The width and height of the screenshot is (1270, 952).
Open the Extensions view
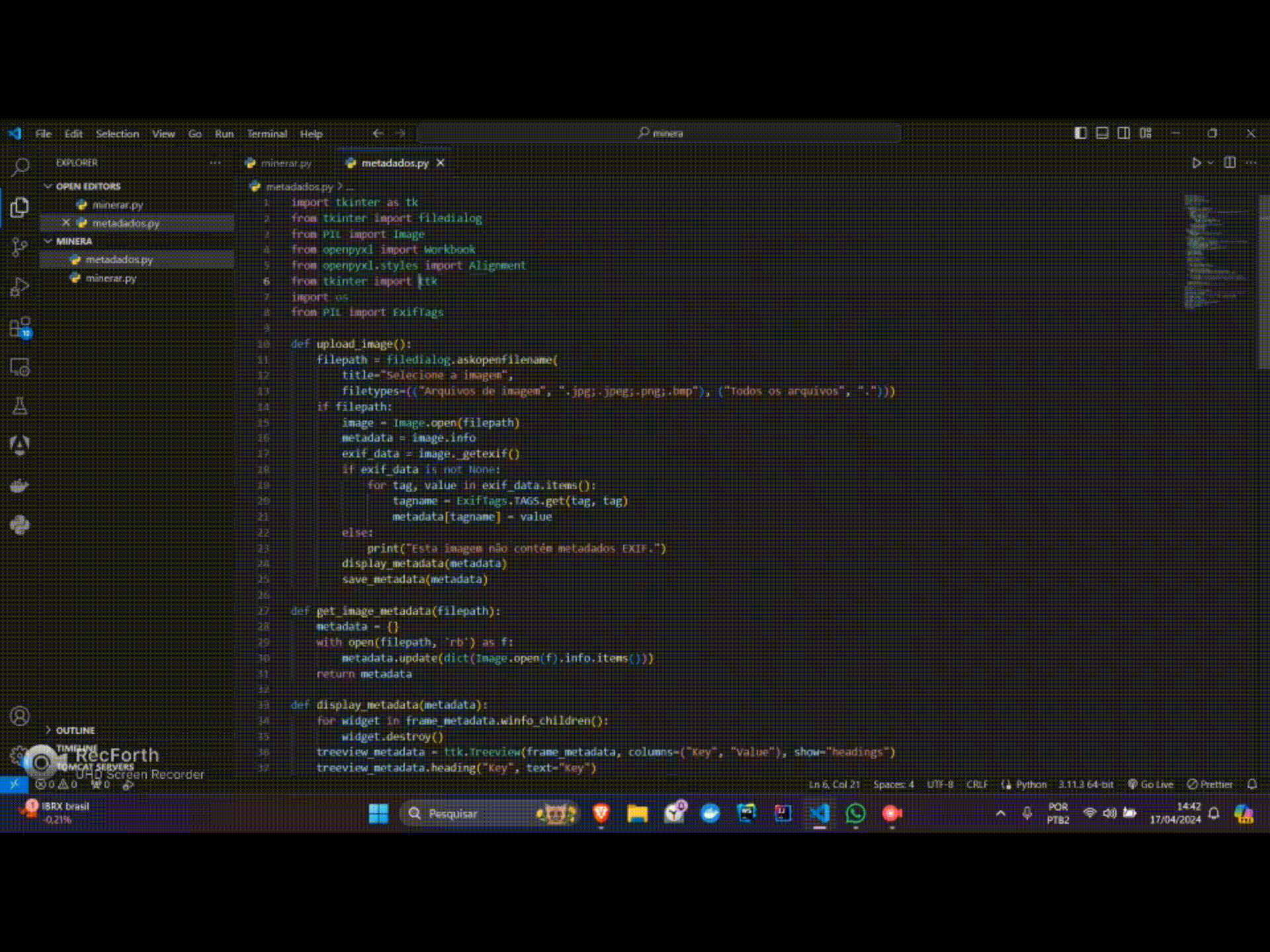click(20, 328)
